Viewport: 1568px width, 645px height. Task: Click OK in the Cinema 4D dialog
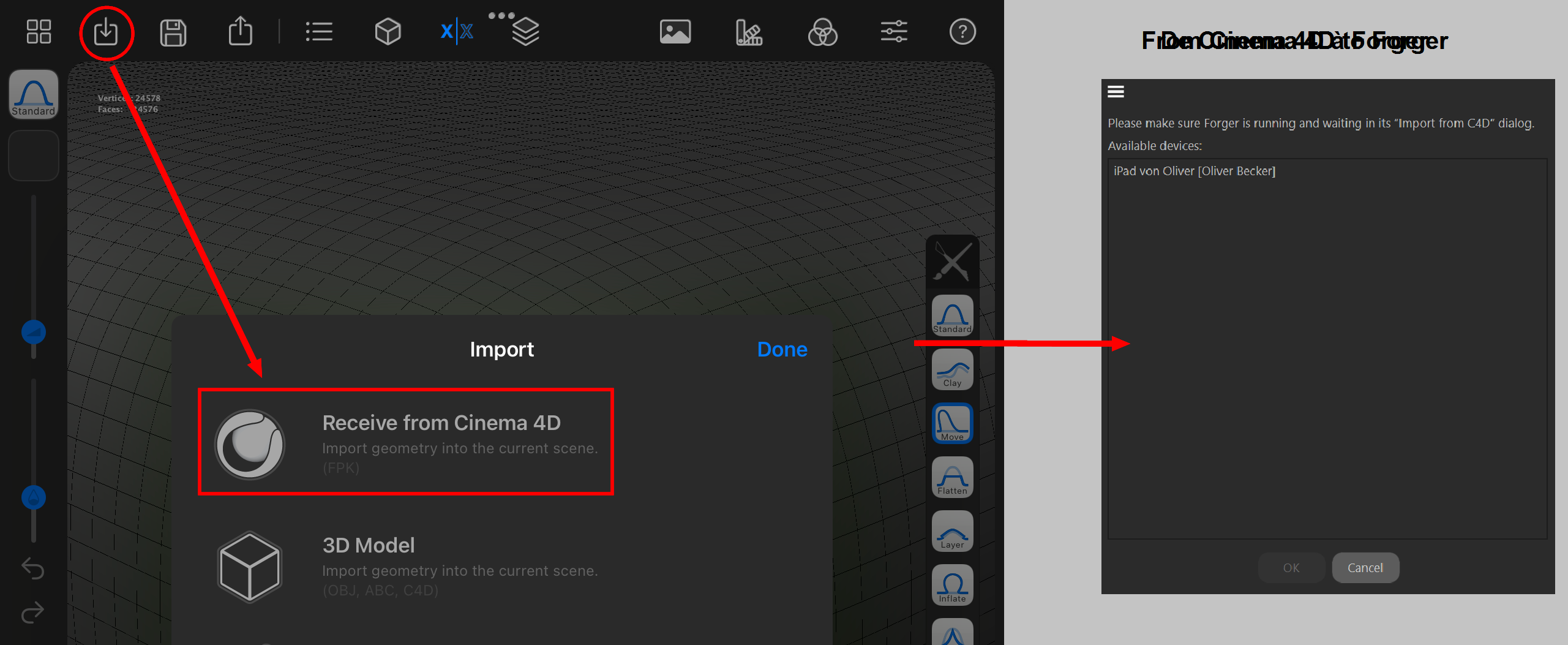(x=1291, y=568)
